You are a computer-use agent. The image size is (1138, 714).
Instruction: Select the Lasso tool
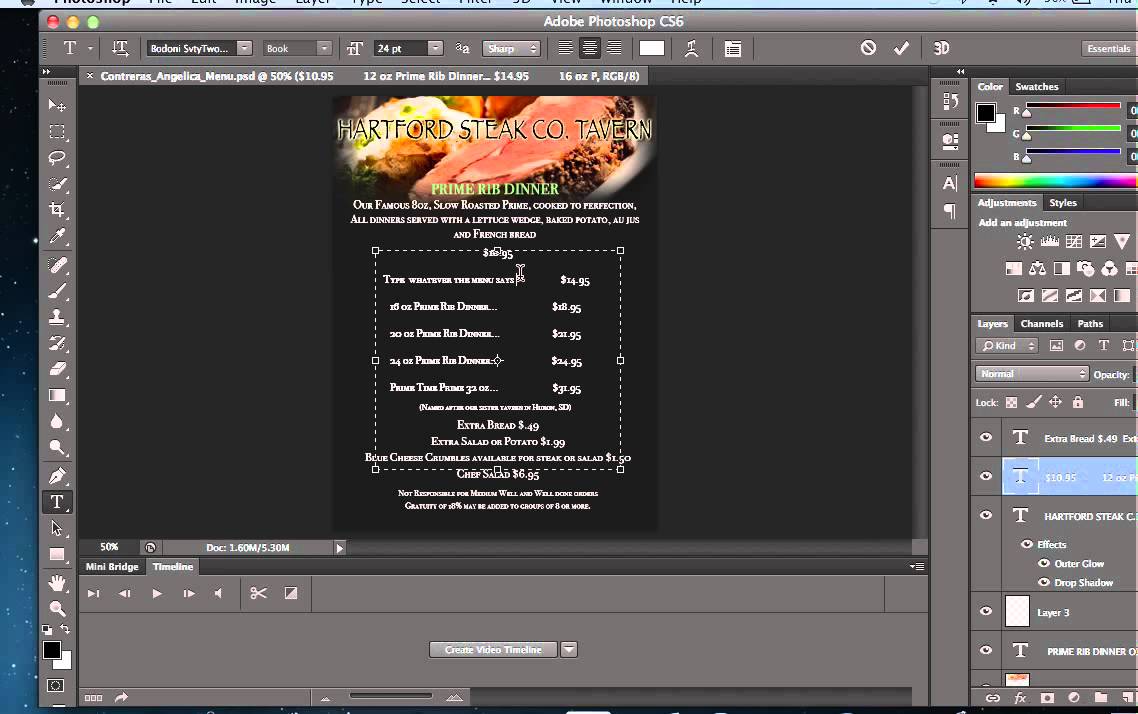coord(57,158)
